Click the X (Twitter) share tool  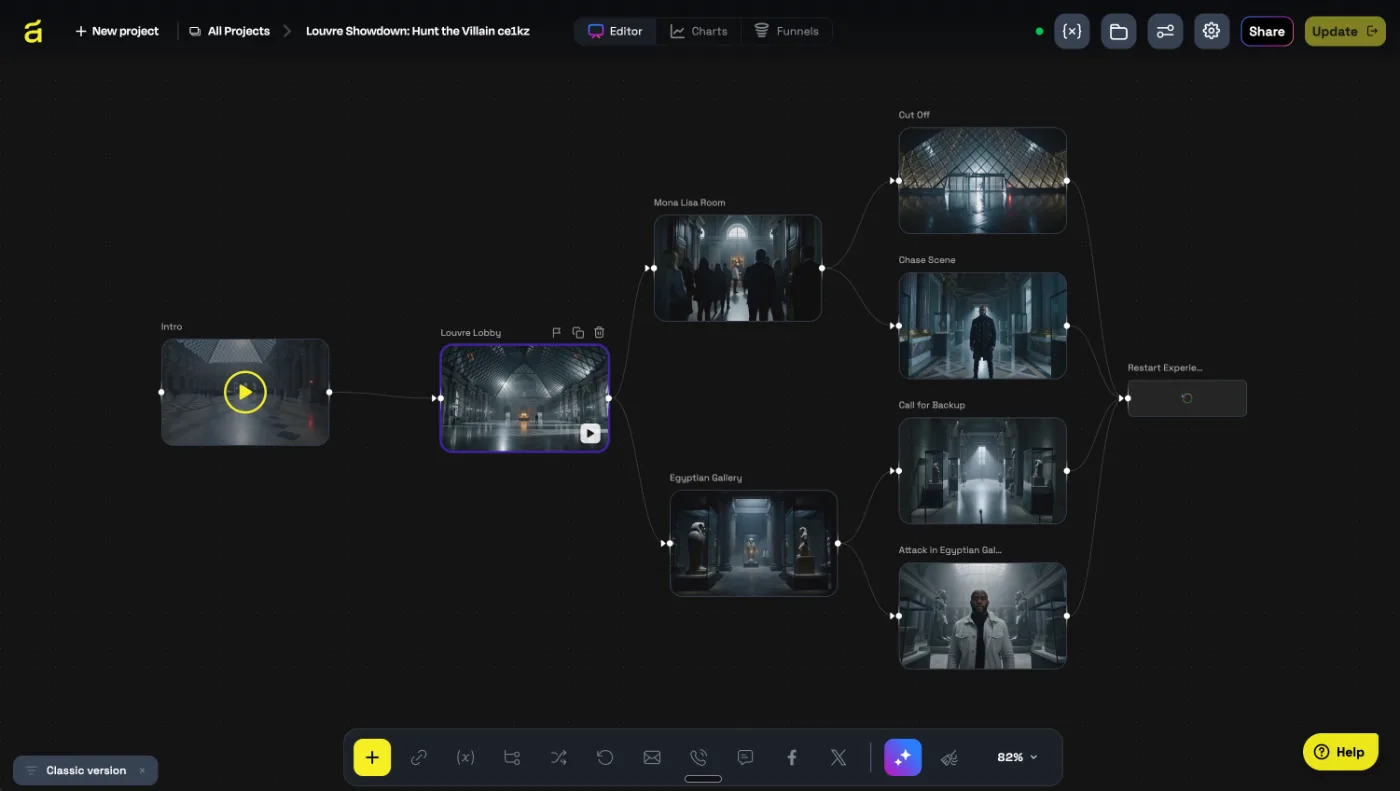click(838, 757)
